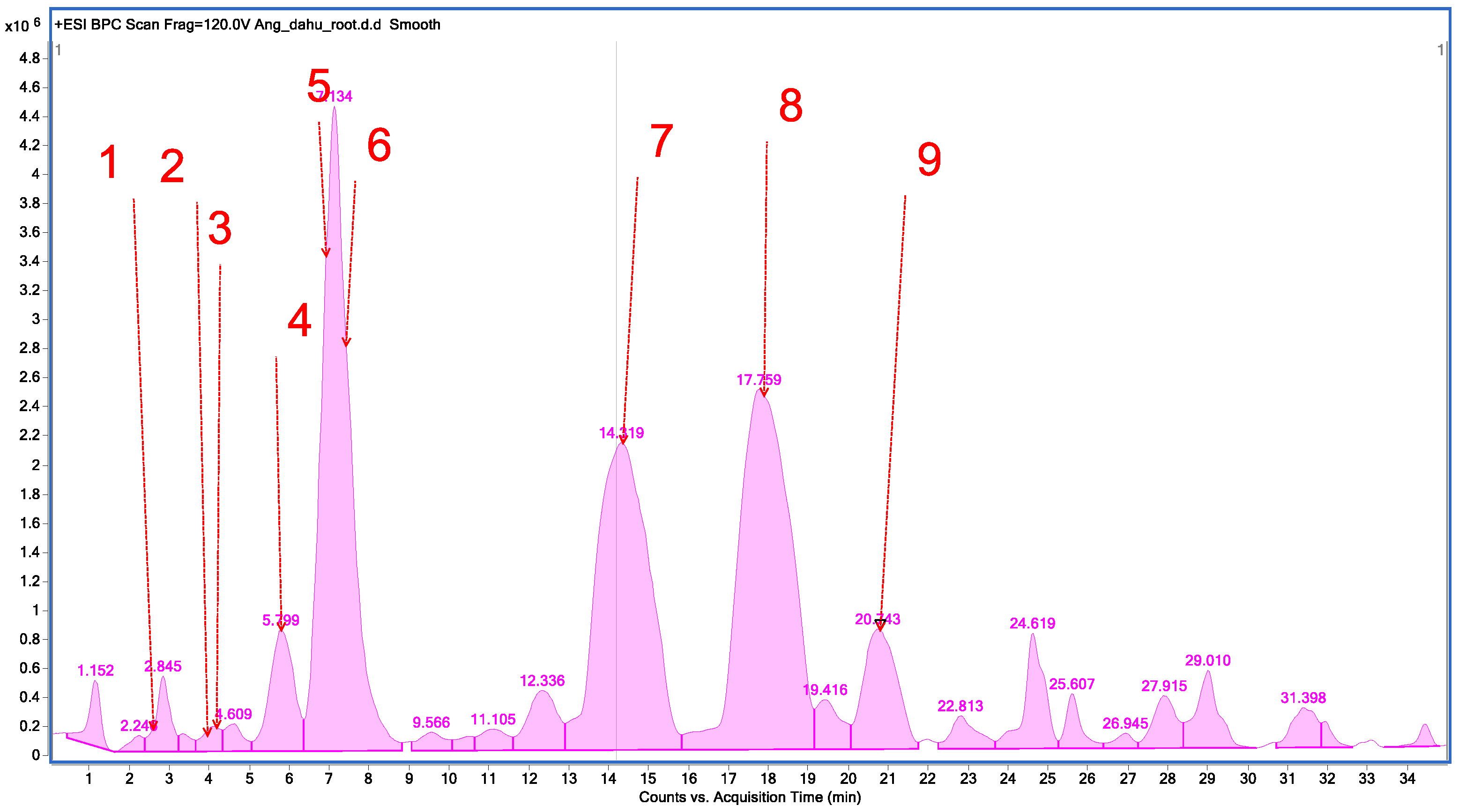Select red annotation number 1
This screenshot has height=812, width=1459.
pos(109,162)
